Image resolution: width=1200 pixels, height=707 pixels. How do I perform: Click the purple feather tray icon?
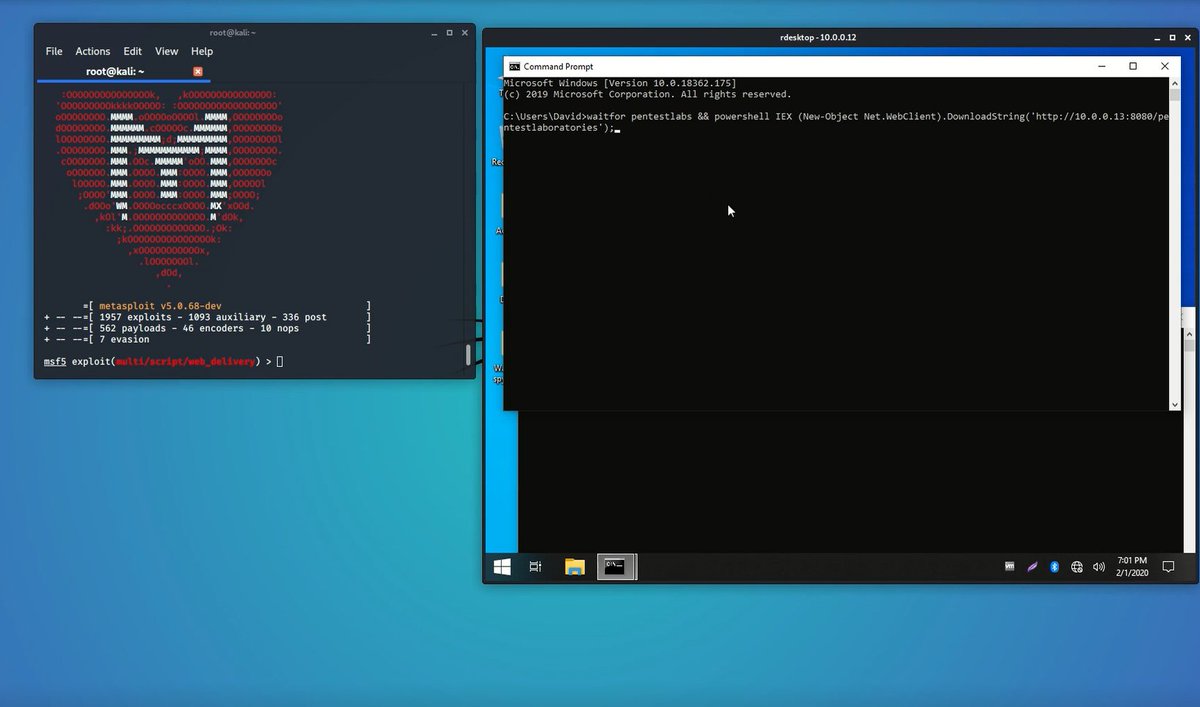tap(1033, 567)
